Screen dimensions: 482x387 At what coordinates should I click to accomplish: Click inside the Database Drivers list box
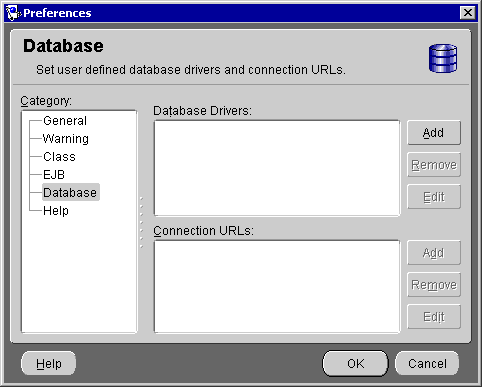click(277, 168)
